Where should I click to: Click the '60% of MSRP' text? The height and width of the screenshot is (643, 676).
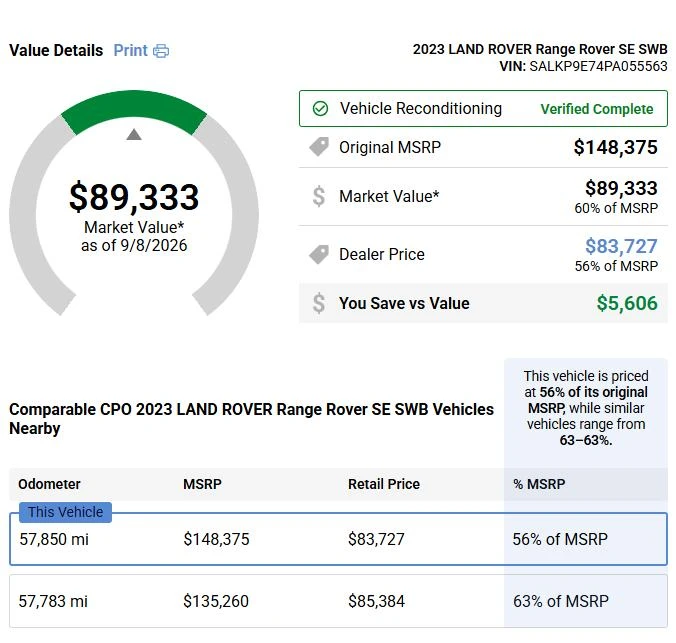point(616,208)
